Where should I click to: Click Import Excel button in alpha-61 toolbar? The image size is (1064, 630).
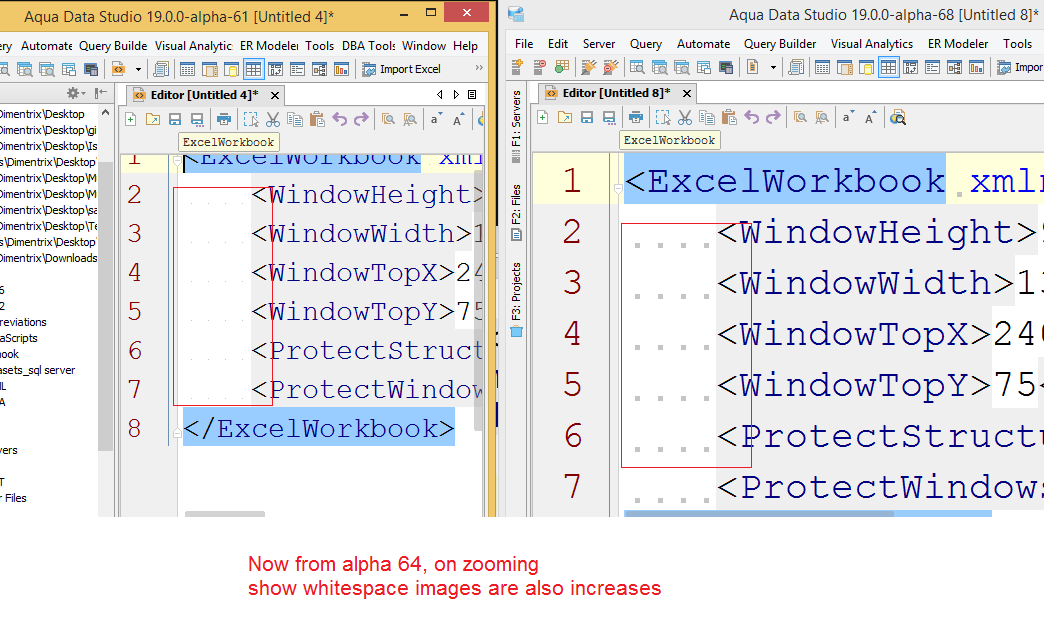(402, 69)
